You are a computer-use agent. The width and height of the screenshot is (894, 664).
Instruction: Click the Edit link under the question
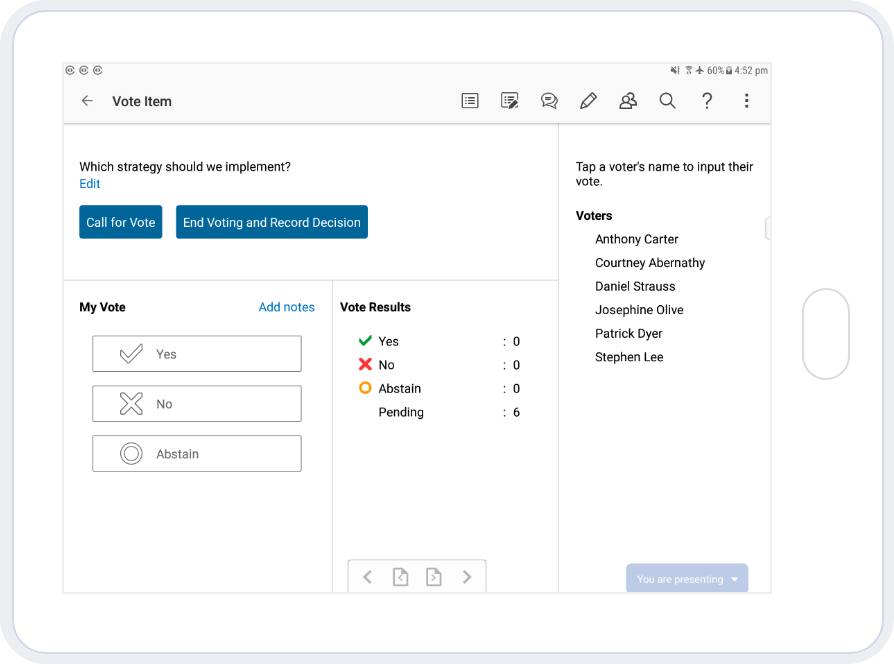(90, 184)
